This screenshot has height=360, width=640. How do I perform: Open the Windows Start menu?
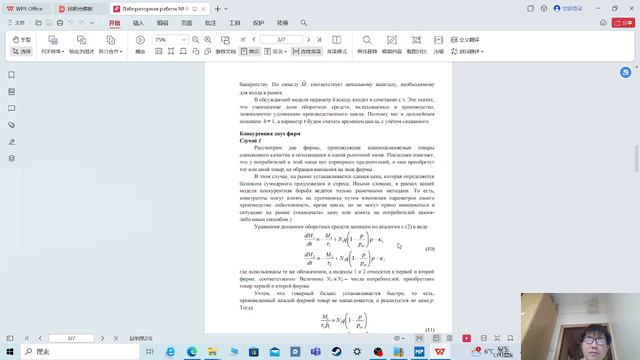(10, 351)
